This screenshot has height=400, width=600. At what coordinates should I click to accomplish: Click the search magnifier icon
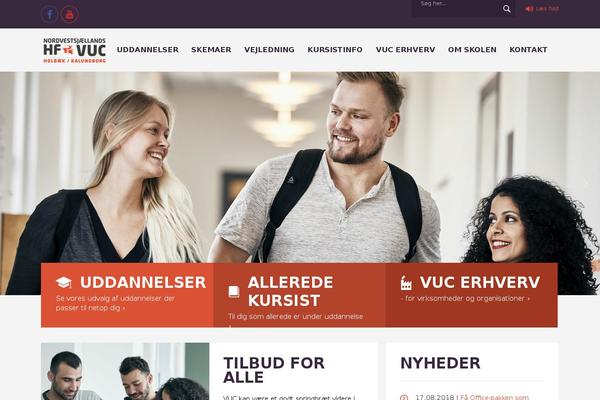(x=507, y=9)
